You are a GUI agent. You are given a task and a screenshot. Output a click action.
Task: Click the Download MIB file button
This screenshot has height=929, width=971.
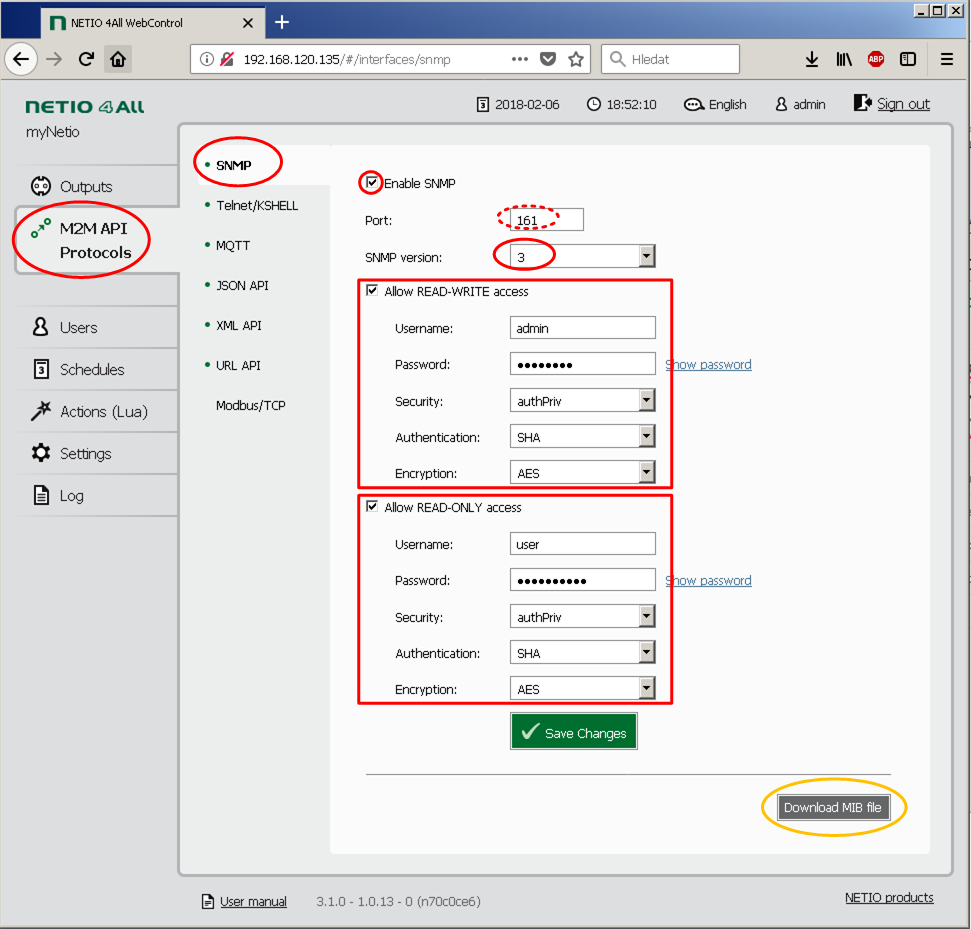click(832, 807)
